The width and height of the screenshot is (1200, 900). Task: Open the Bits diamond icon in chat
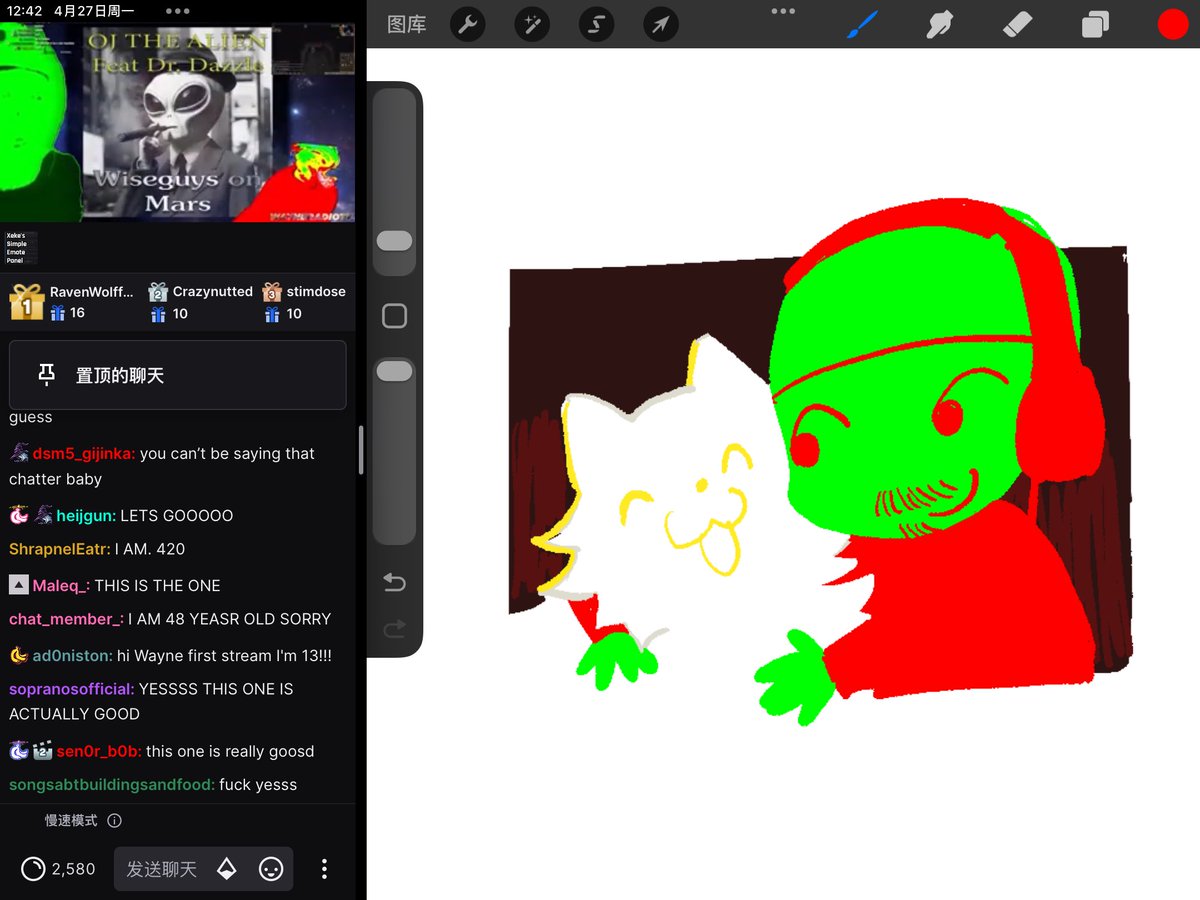[x=227, y=869]
